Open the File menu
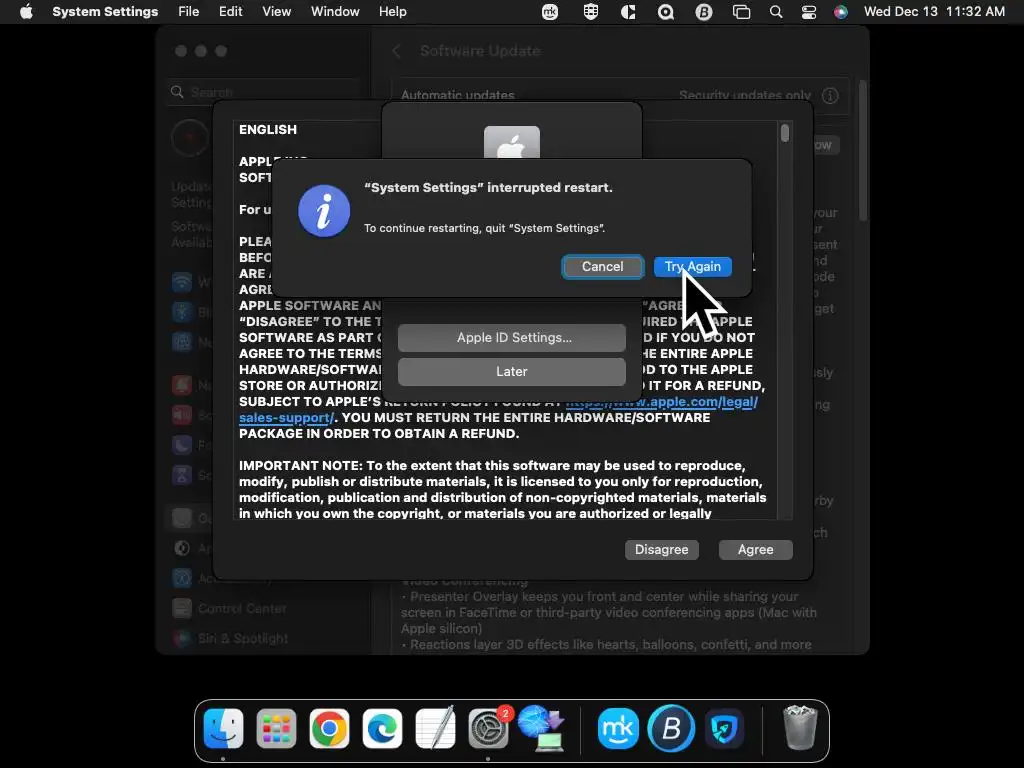 (x=188, y=12)
